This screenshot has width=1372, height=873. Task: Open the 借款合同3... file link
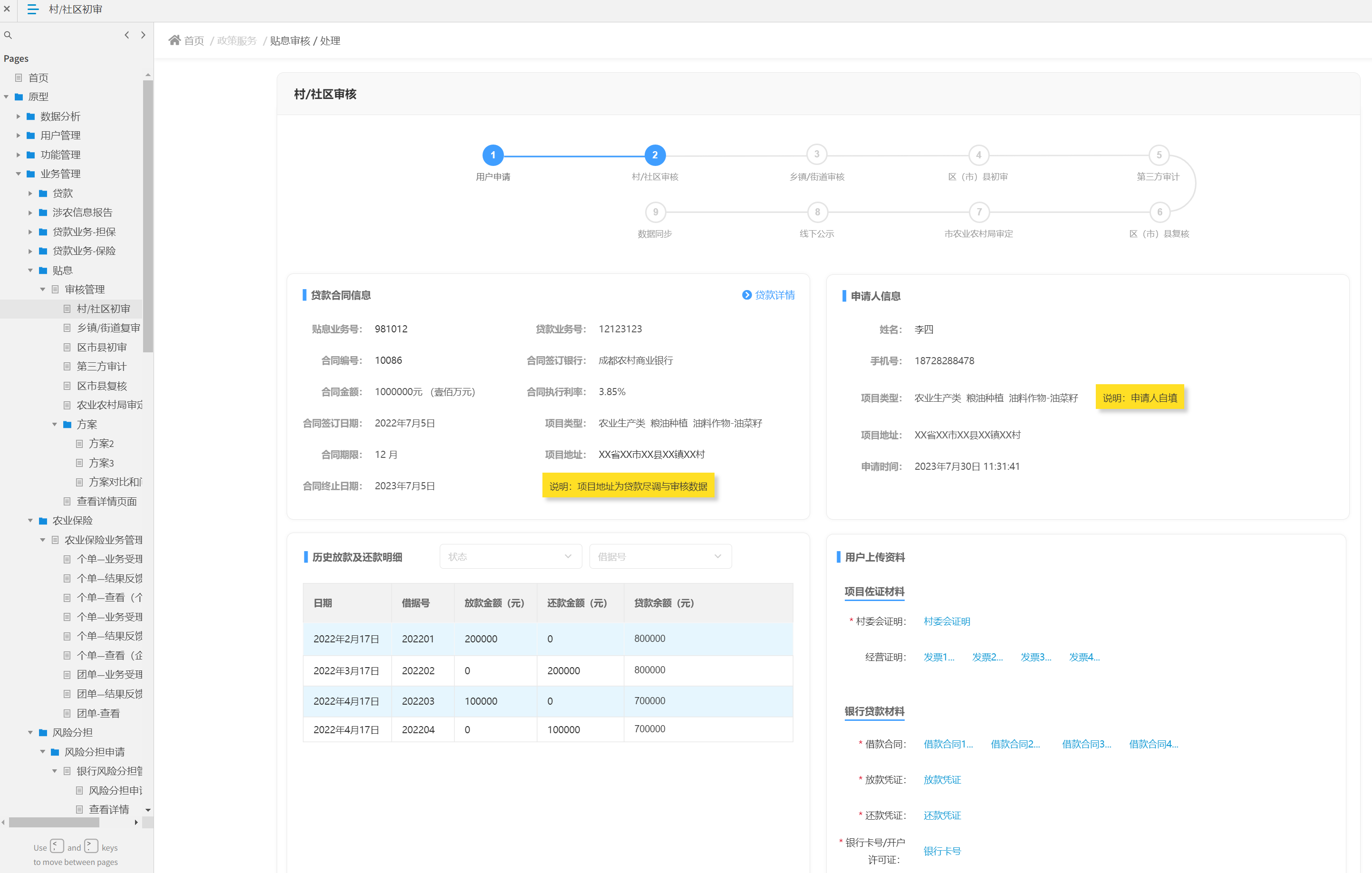[1087, 744]
